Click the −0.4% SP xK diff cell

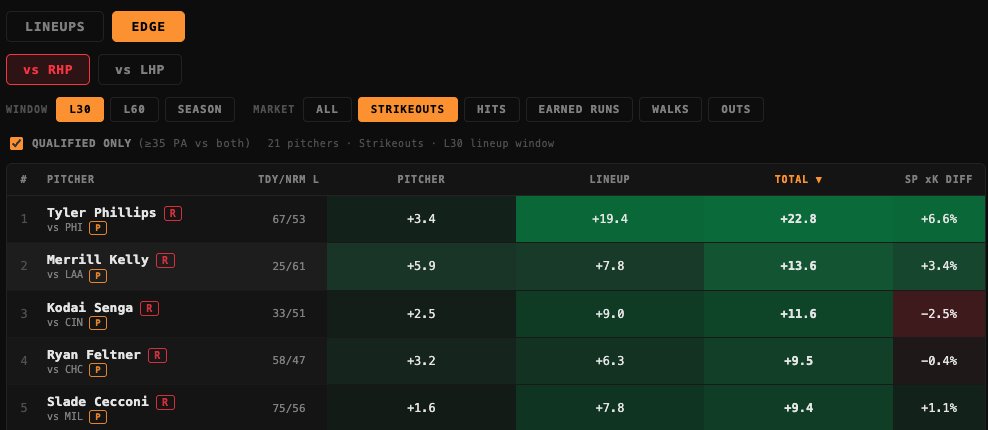point(939,361)
